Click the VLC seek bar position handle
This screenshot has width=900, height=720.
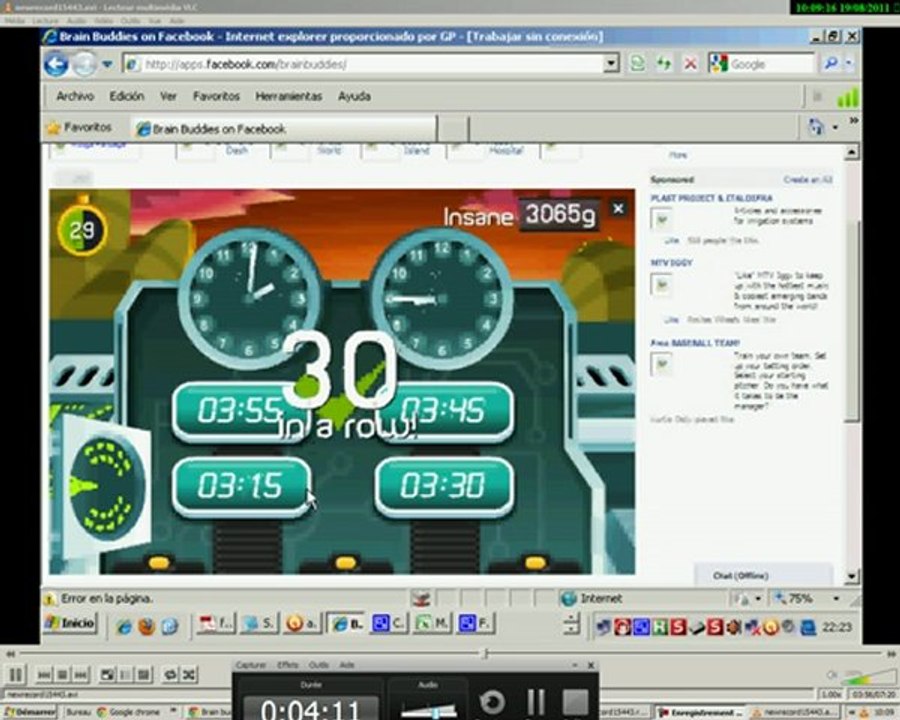(x=486, y=653)
